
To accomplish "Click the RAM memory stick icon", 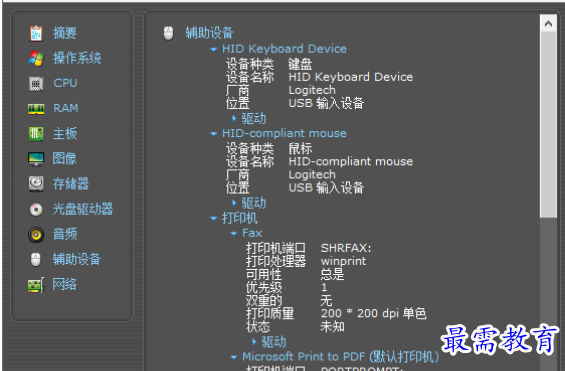I will pyautogui.click(x=36, y=109).
